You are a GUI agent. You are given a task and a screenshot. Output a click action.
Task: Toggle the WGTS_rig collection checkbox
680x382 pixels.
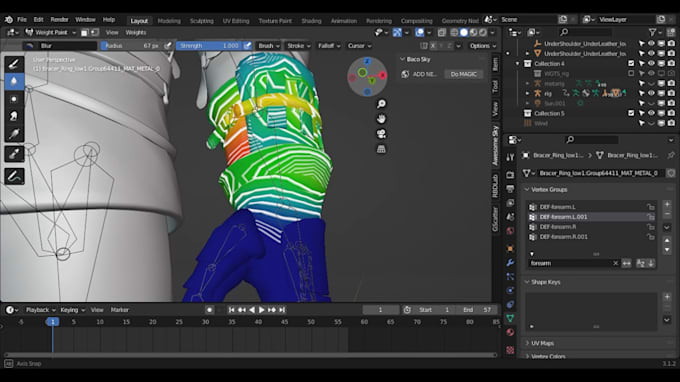tap(631, 73)
